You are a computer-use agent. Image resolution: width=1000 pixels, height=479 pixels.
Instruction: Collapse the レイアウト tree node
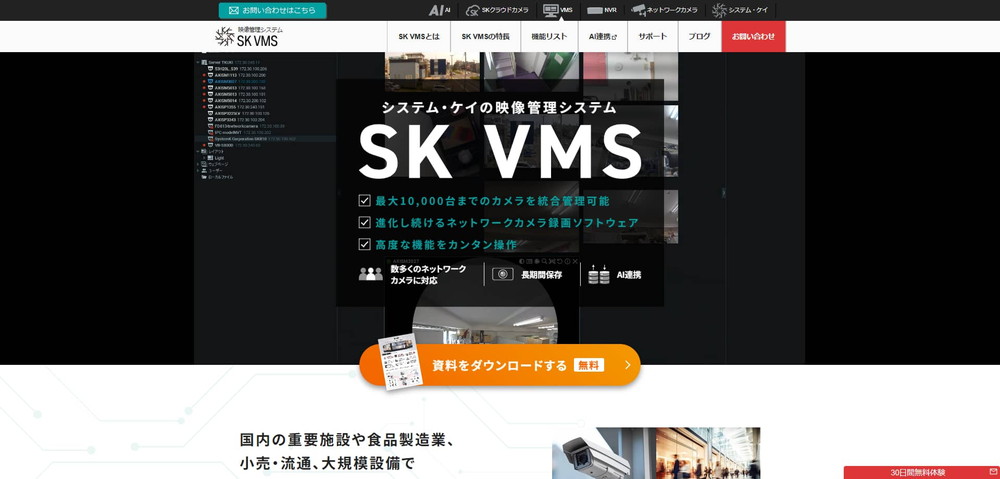198,151
